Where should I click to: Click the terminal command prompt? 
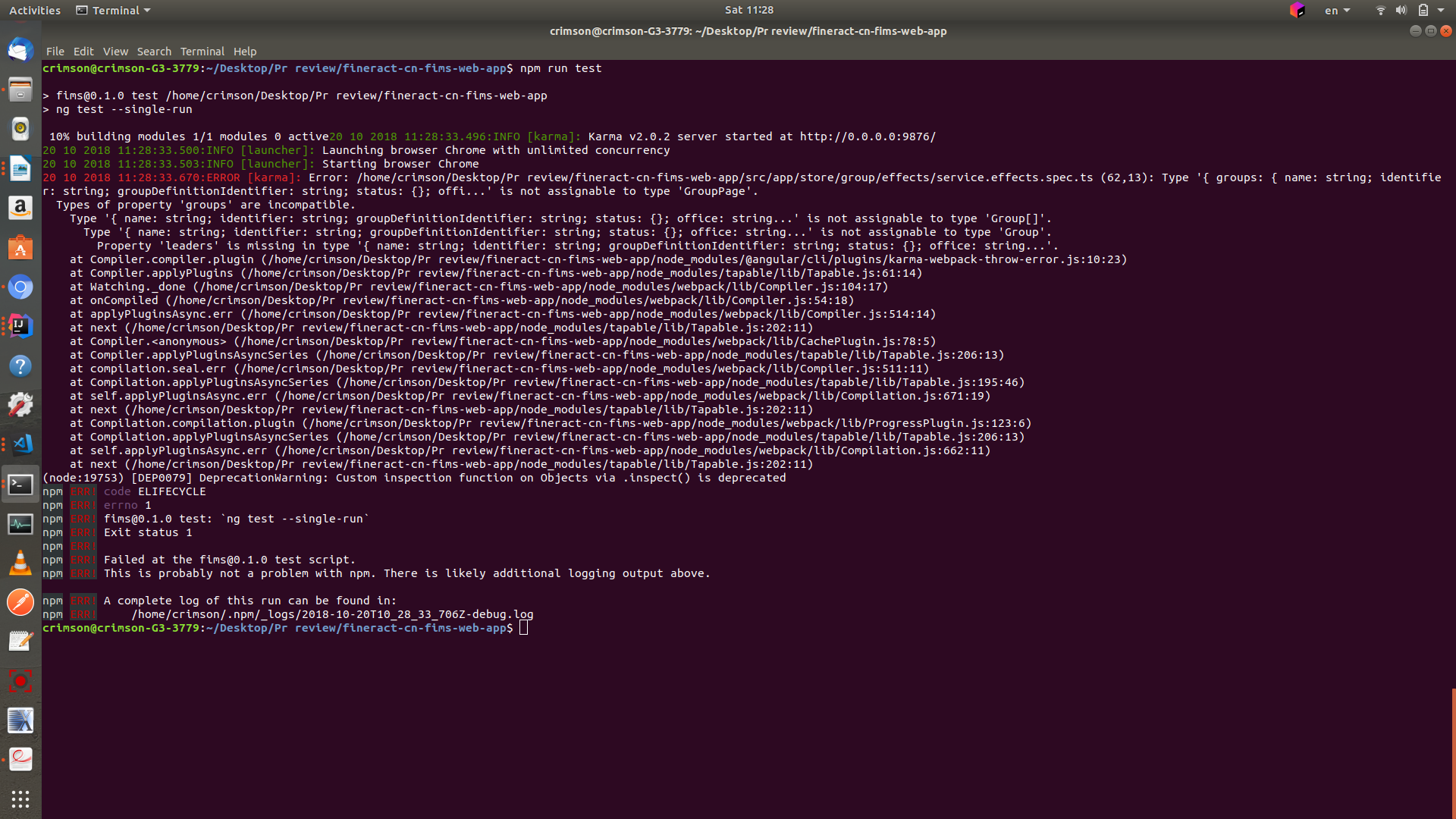(x=523, y=628)
